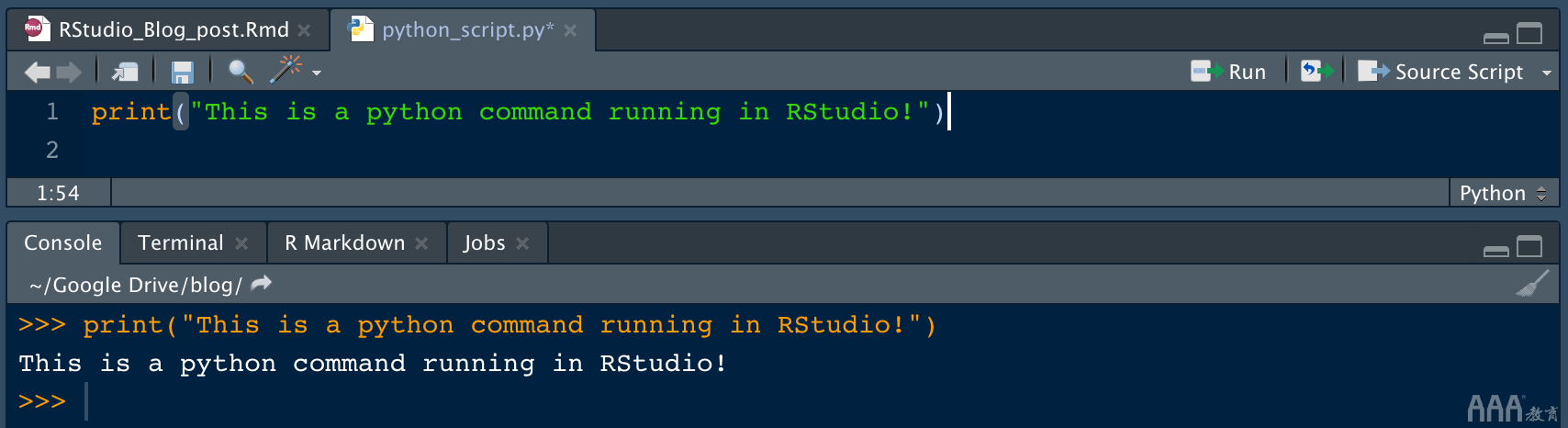The image size is (1568, 428).
Task: Open the console working directory arrow
Action: [x=262, y=284]
